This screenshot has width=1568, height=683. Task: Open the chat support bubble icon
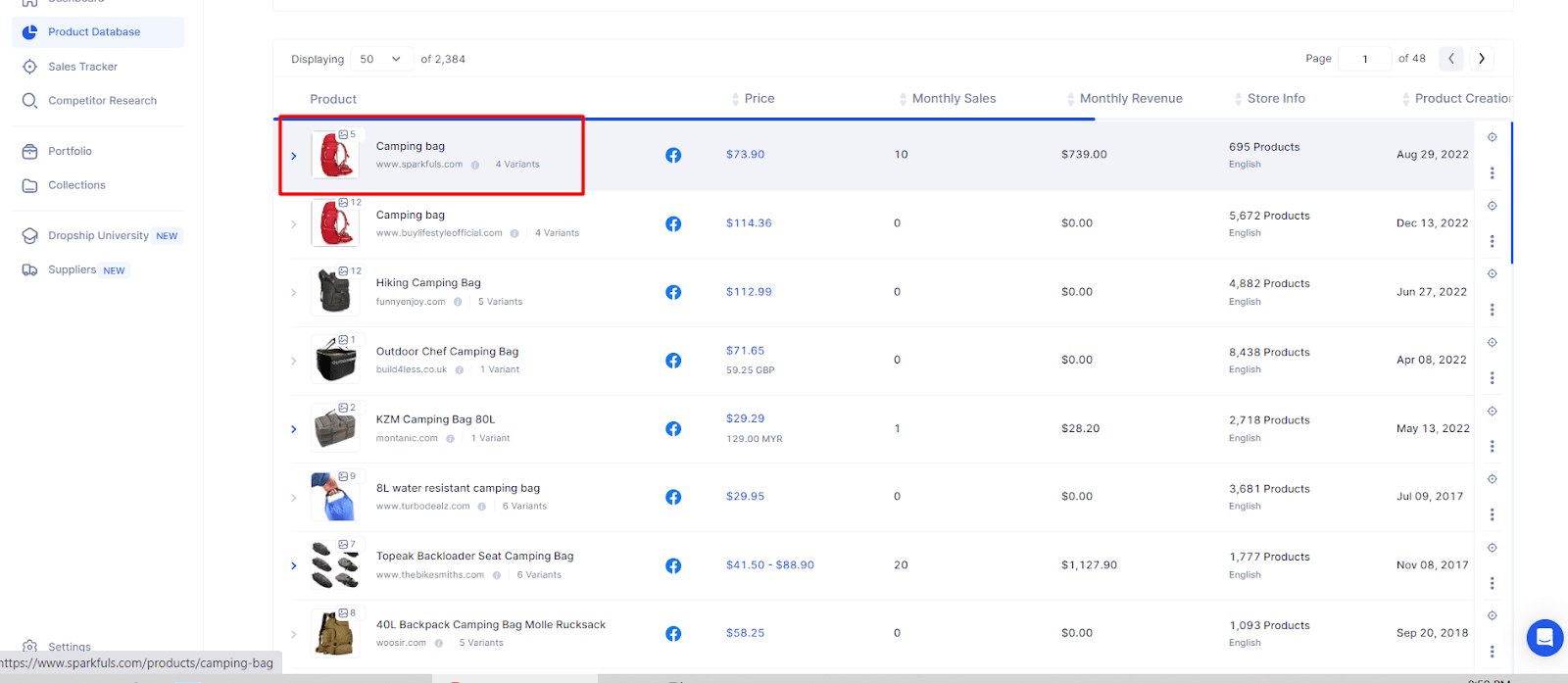pyautogui.click(x=1544, y=638)
